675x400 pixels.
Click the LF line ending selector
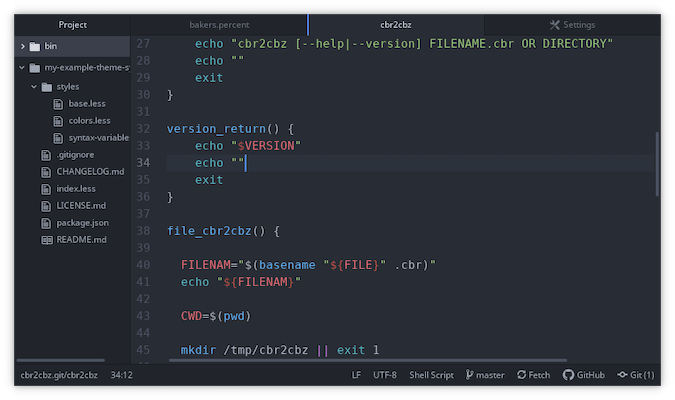(356, 375)
